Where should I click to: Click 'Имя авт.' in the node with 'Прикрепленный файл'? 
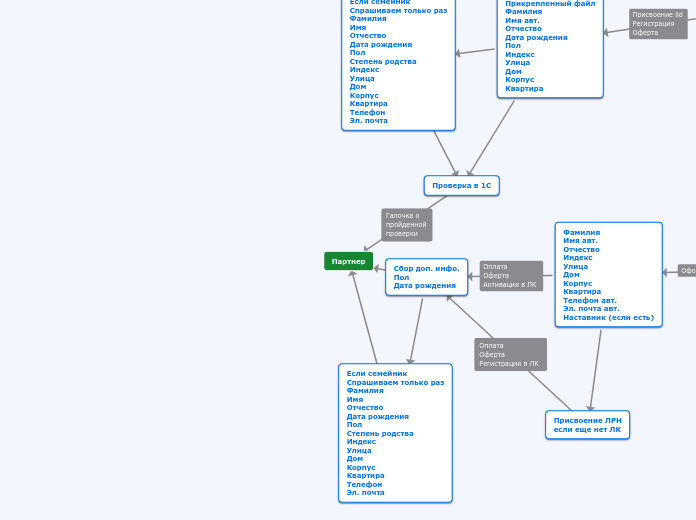coord(522,20)
